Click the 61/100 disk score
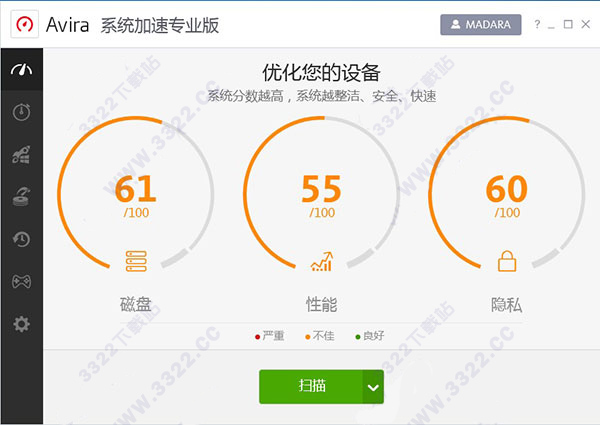Image resolution: width=600 pixels, height=425 pixels. [136, 195]
